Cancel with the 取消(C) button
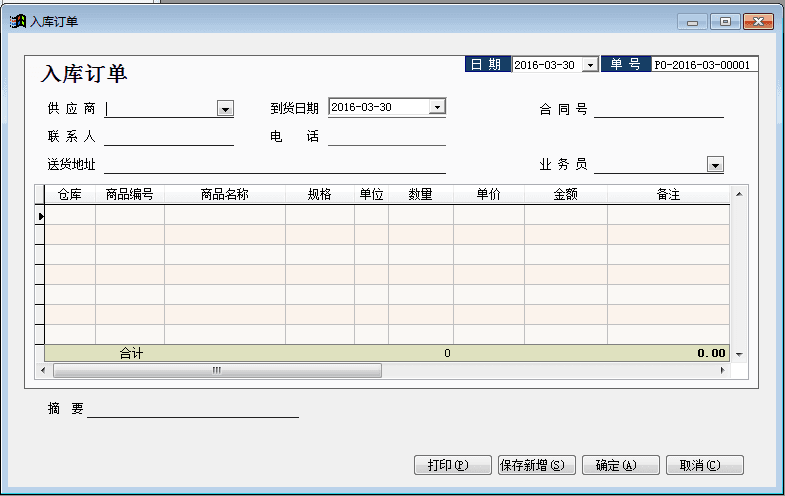 pos(705,465)
